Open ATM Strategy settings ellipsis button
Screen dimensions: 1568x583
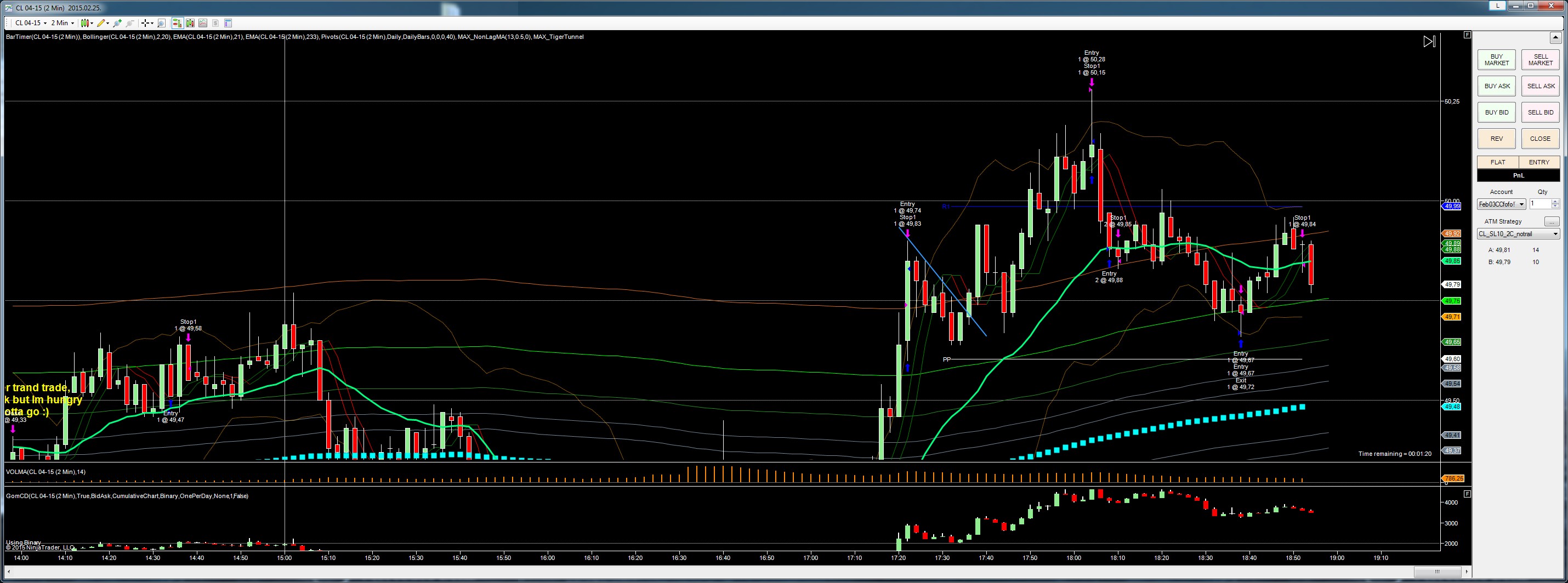[1552, 221]
